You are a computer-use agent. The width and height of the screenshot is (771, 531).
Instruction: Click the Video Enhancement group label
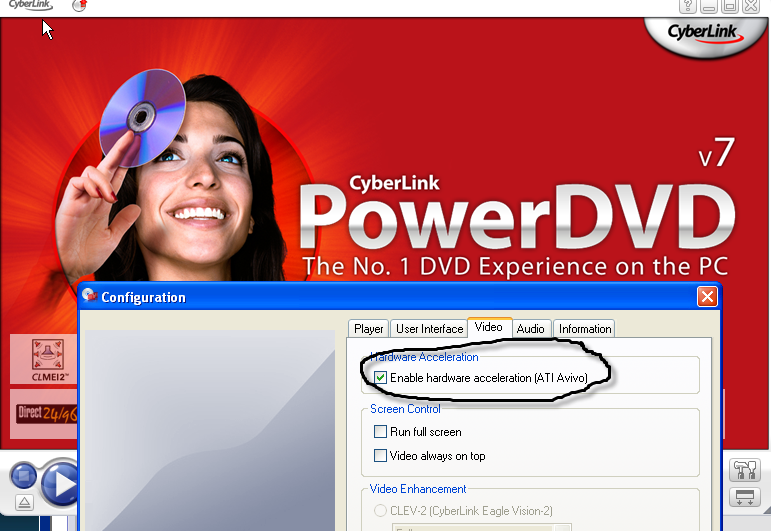pyautogui.click(x=418, y=489)
